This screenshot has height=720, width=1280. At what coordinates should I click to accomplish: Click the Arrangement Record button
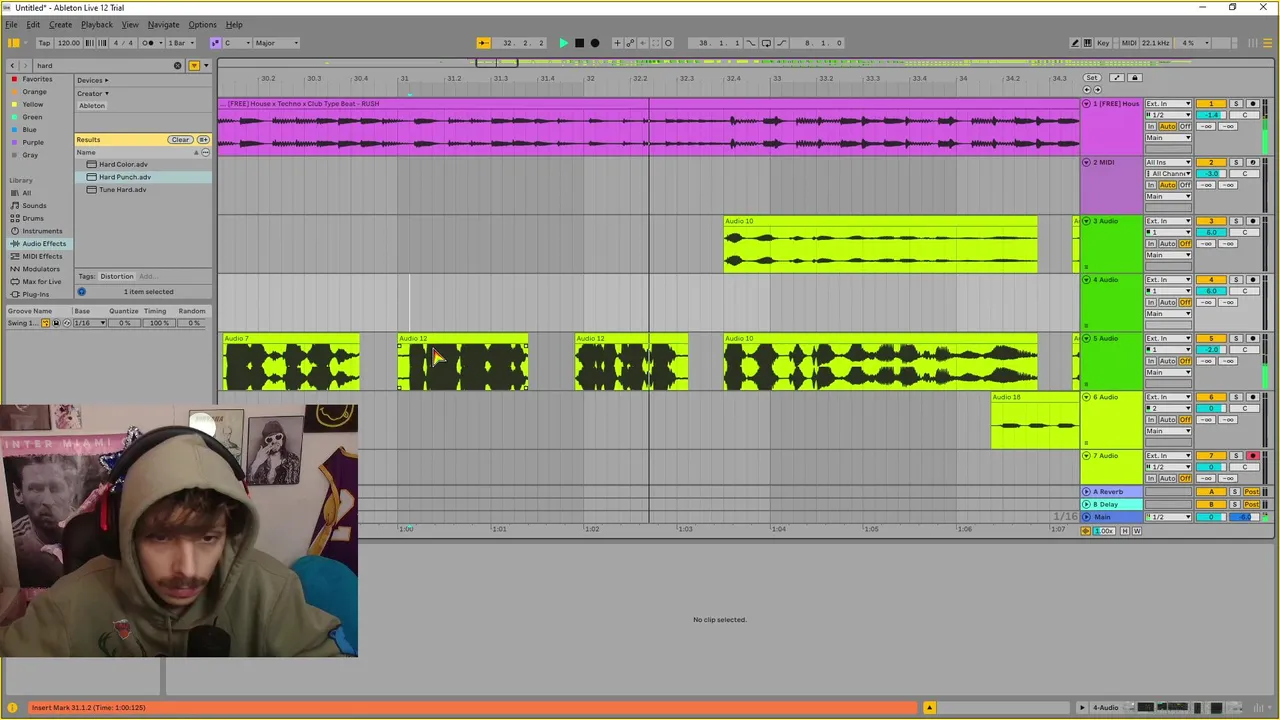click(x=595, y=43)
